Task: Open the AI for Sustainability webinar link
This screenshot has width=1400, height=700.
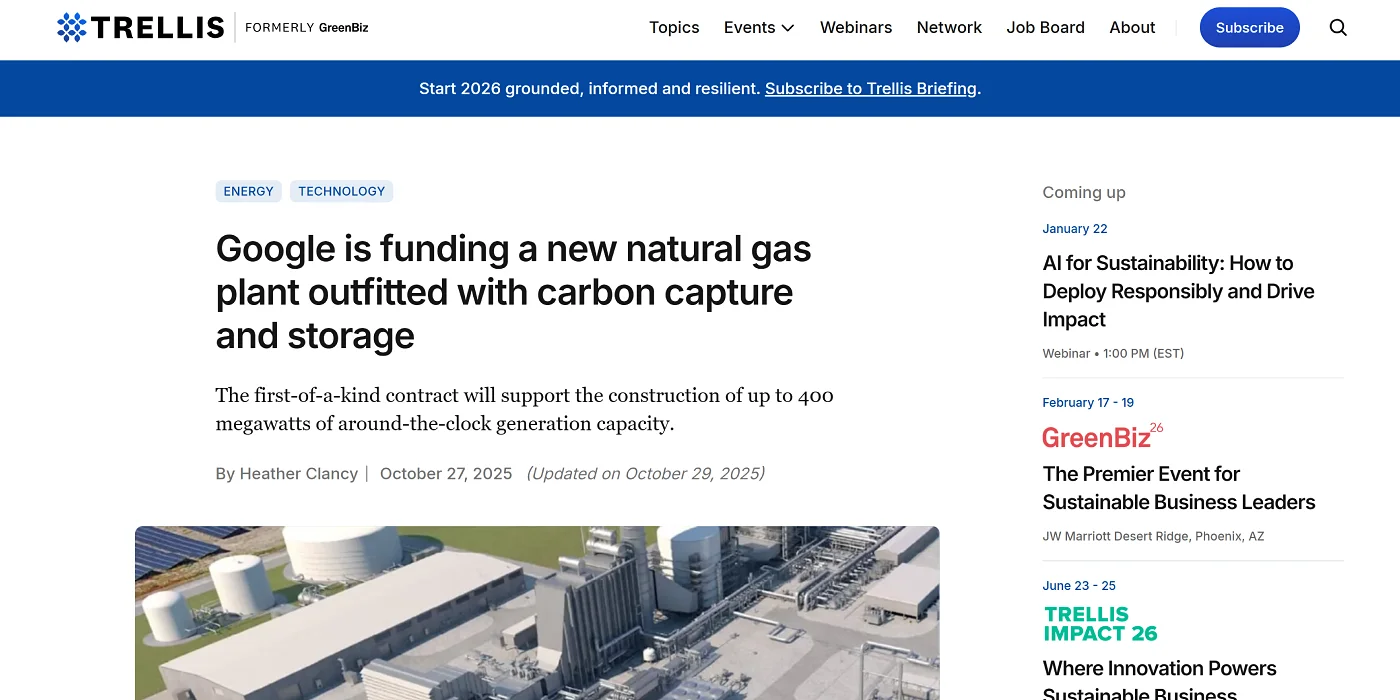Action: click(1178, 291)
